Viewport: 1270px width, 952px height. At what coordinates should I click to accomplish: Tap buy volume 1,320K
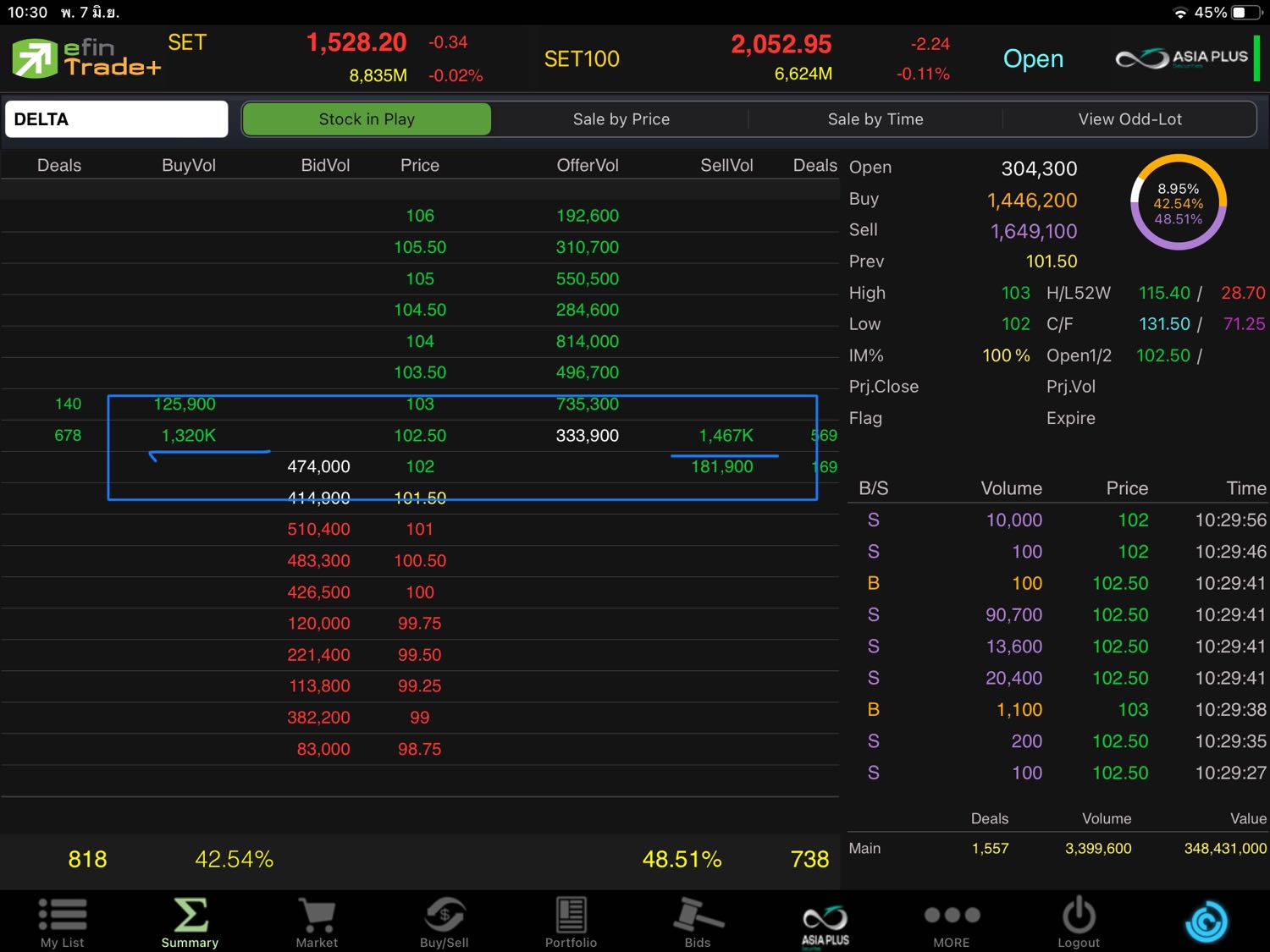pyautogui.click(x=189, y=435)
